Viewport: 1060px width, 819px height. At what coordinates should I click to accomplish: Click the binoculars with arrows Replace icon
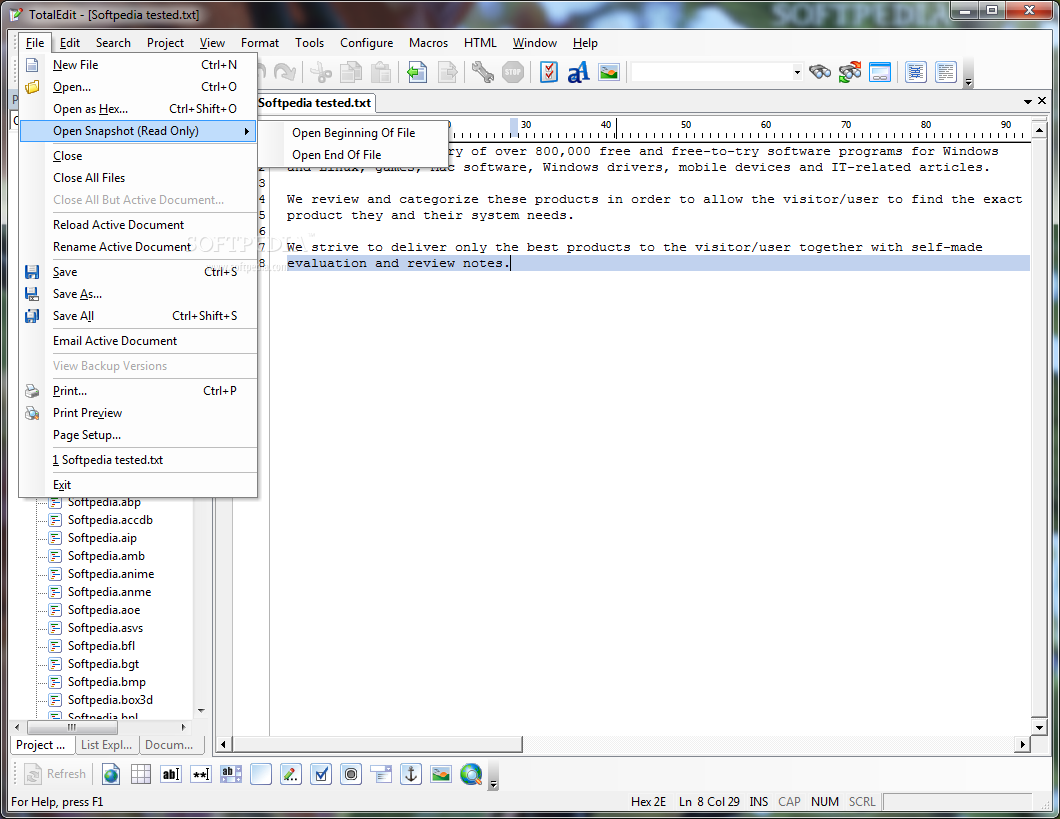[850, 72]
